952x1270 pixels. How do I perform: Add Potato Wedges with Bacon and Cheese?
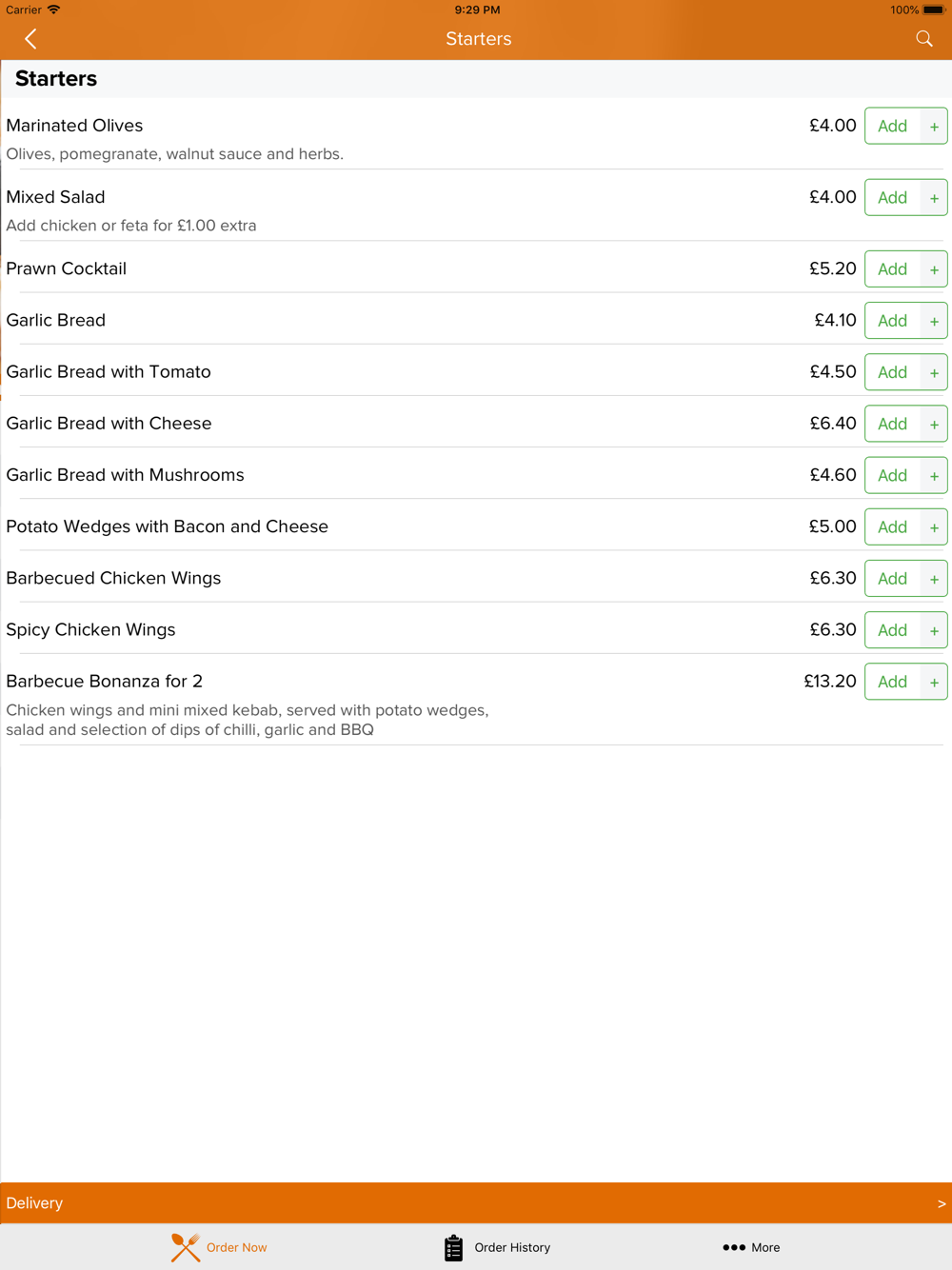(892, 527)
